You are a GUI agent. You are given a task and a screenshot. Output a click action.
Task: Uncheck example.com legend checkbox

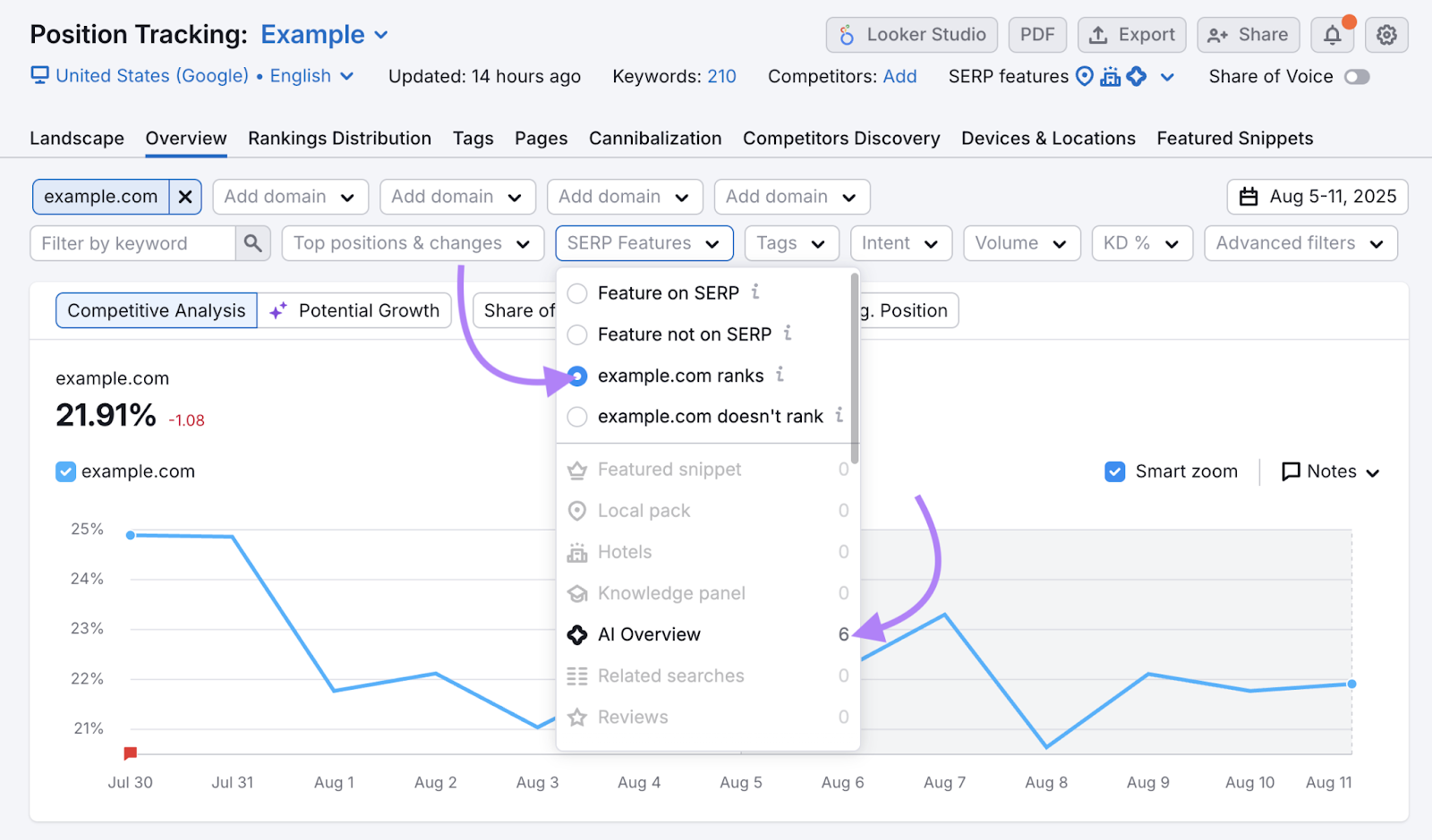[x=65, y=471]
